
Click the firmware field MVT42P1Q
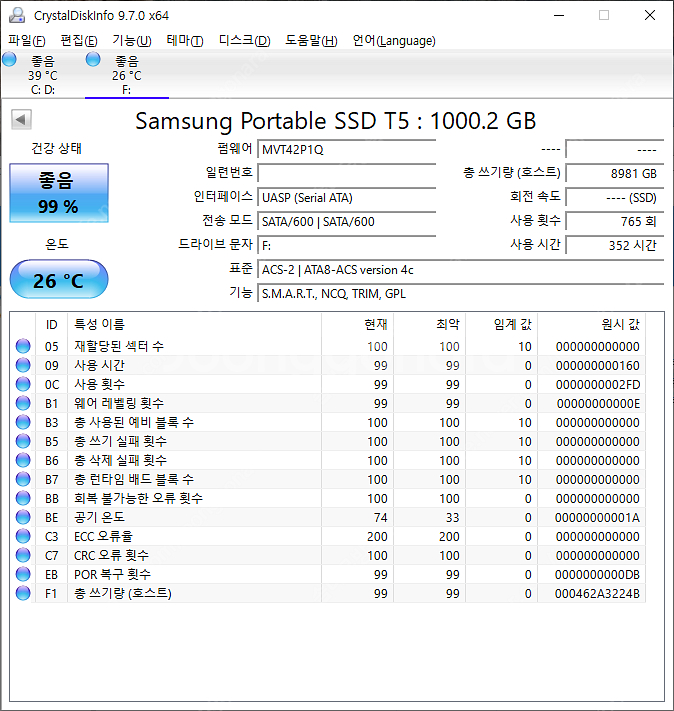coord(347,150)
